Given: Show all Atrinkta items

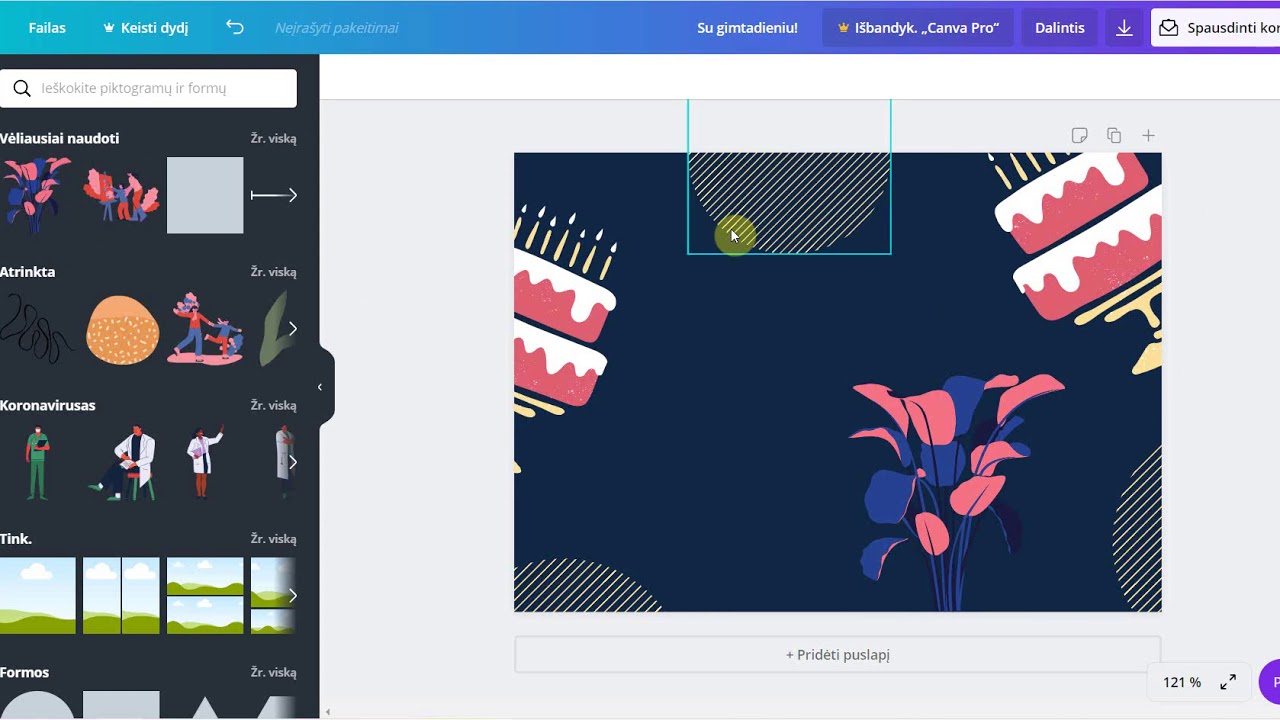Looking at the screenshot, I should (273, 272).
